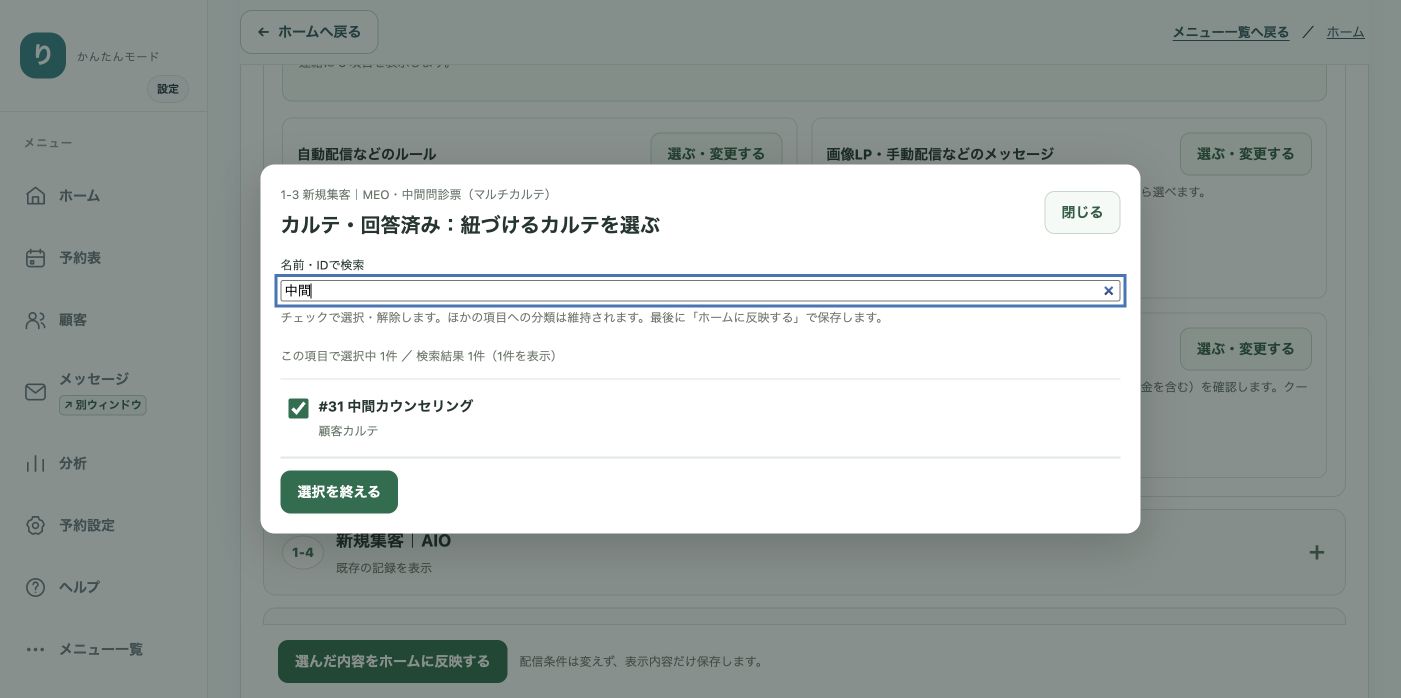Click the green app logo icon

click(x=43, y=56)
